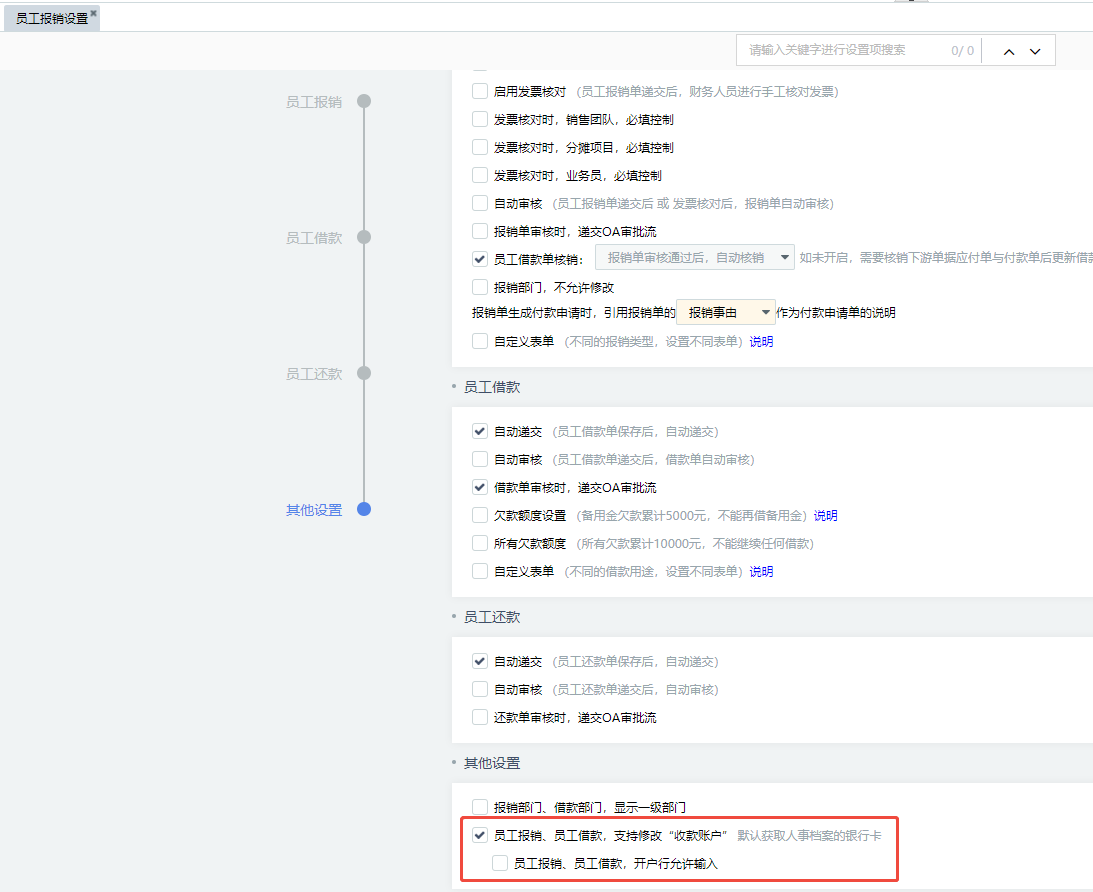The image size is (1093, 892).
Task: Enable the 启用发票核对 checkbox
Action: coord(480,91)
